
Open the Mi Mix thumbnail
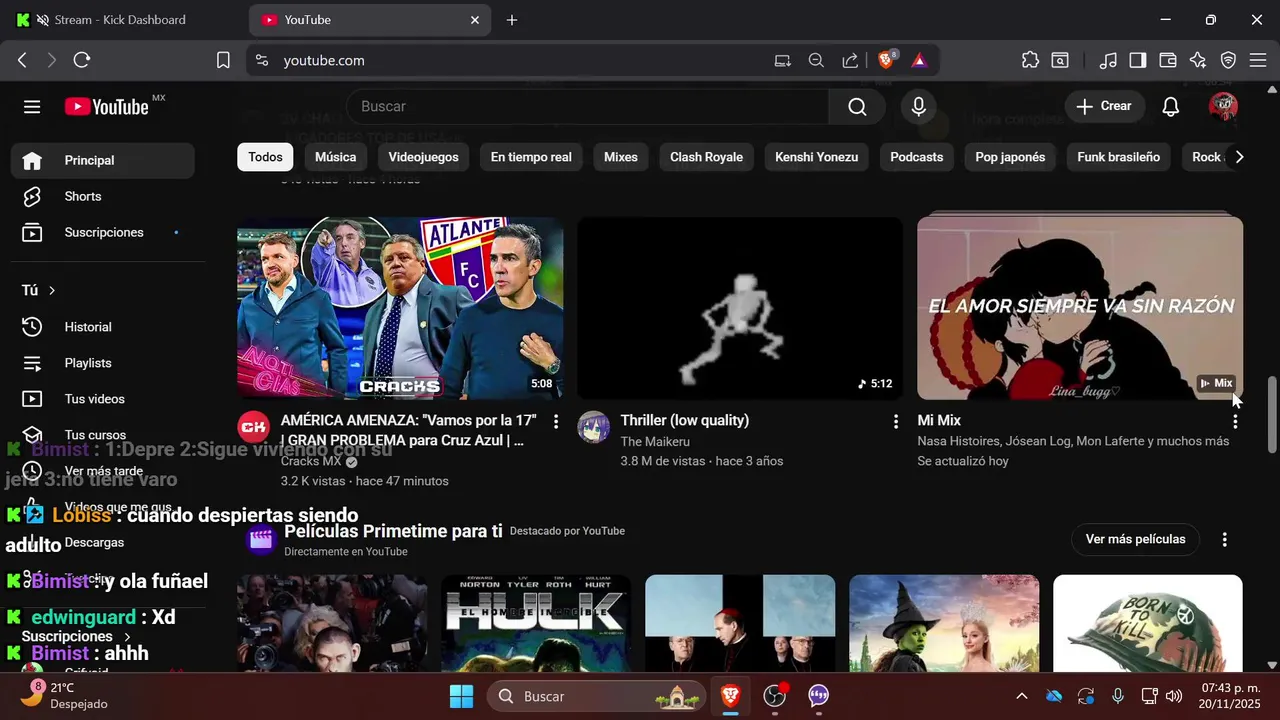point(1080,308)
